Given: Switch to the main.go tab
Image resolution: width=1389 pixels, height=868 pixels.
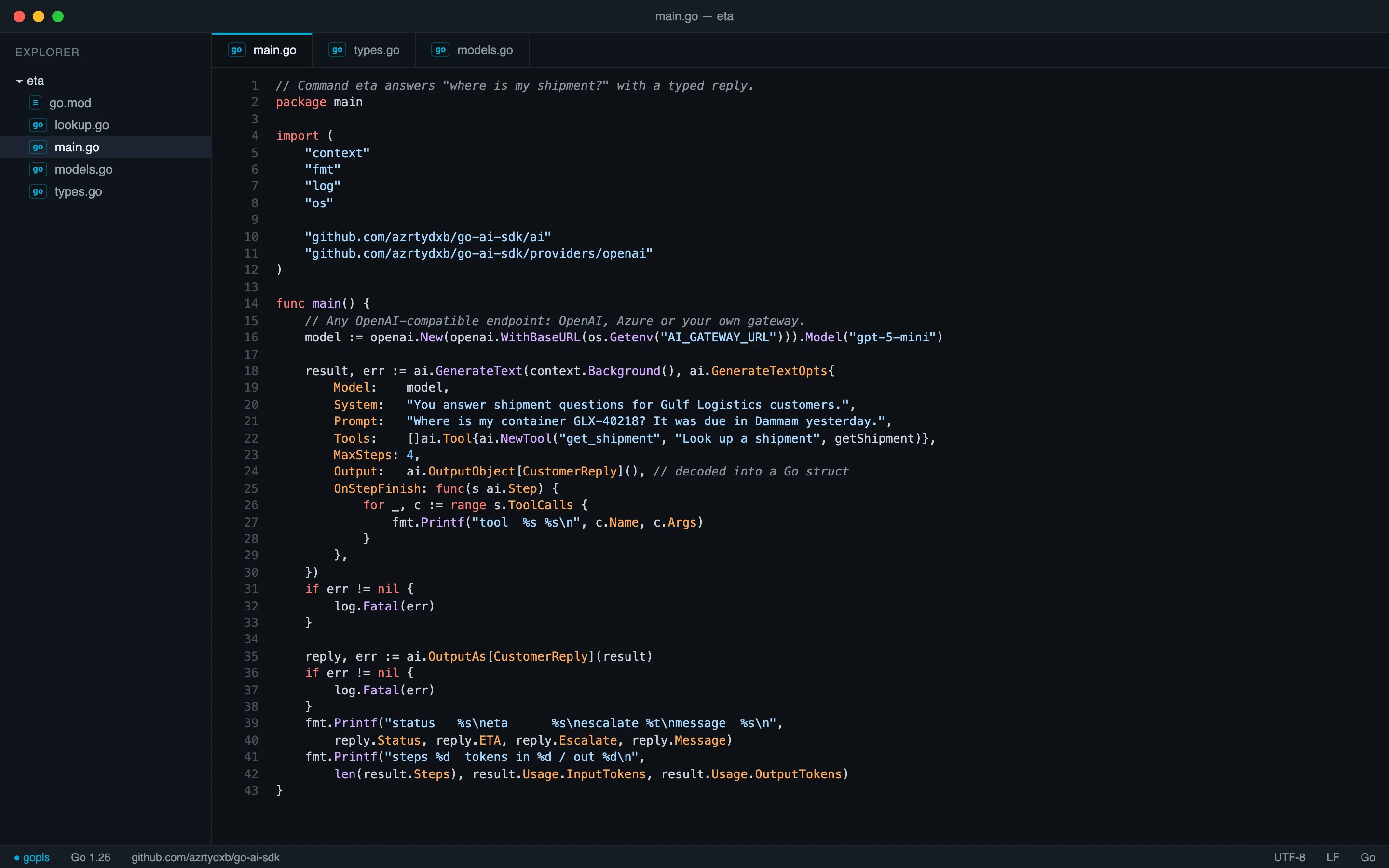Looking at the screenshot, I should coord(262,50).
